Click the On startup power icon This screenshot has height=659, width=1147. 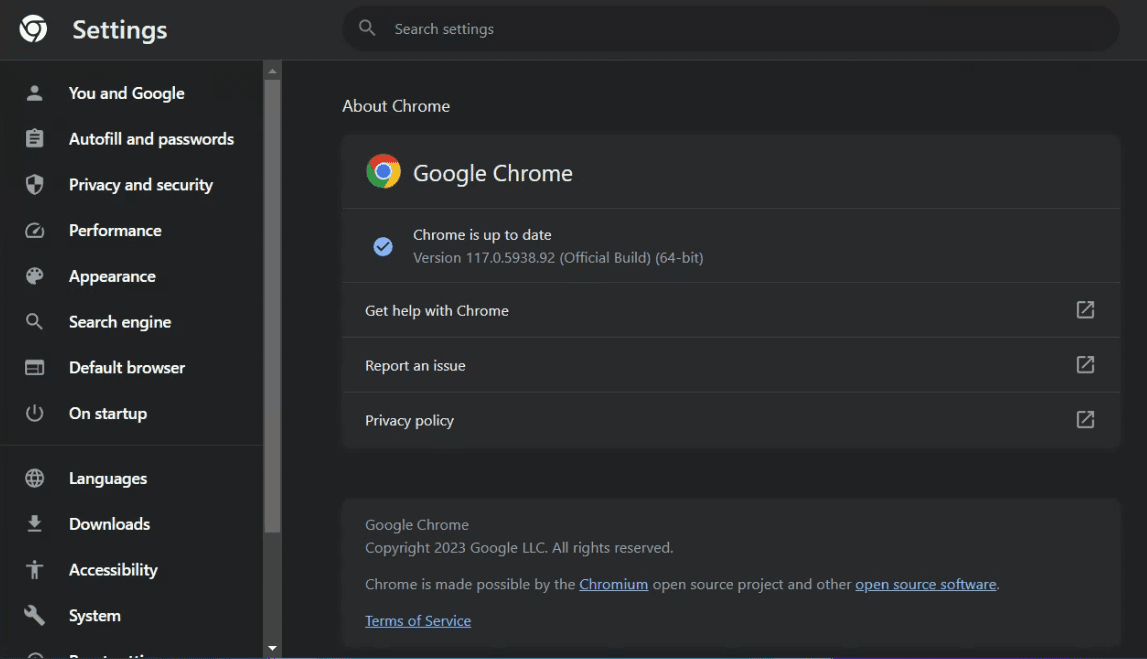(x=34, y=413)
